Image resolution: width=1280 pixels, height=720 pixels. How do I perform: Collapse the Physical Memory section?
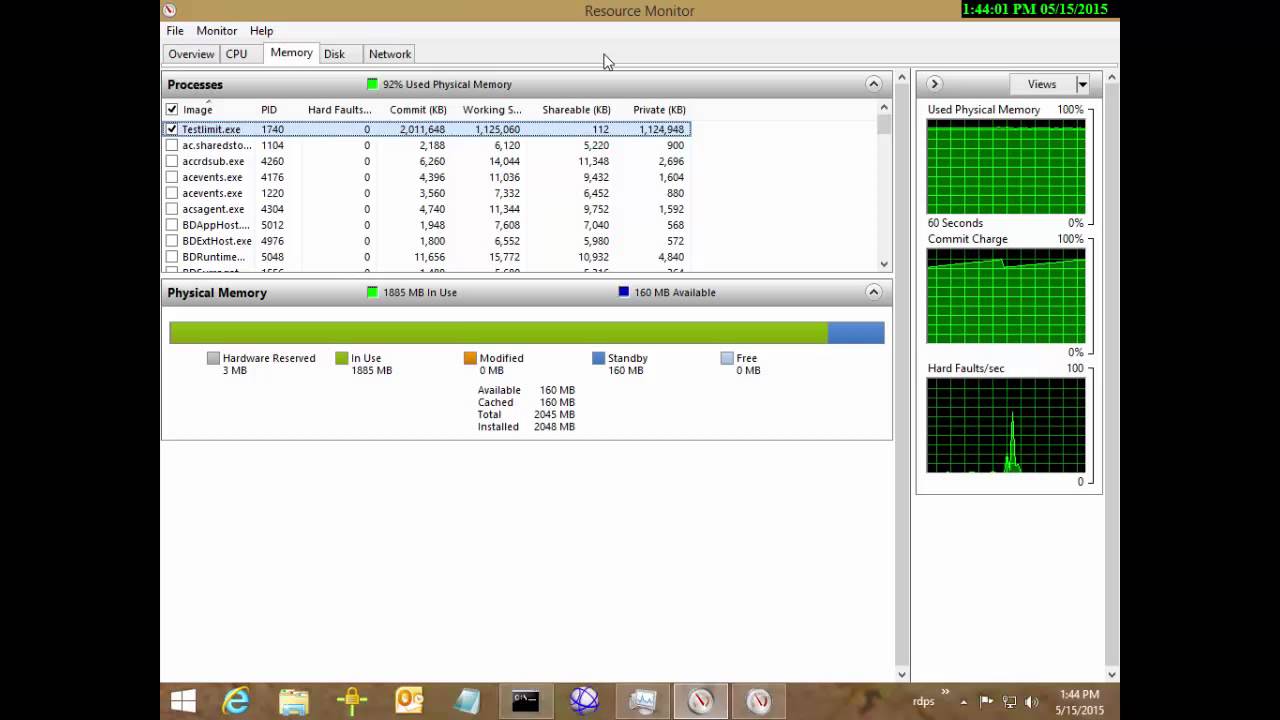(x=873, y=292)
